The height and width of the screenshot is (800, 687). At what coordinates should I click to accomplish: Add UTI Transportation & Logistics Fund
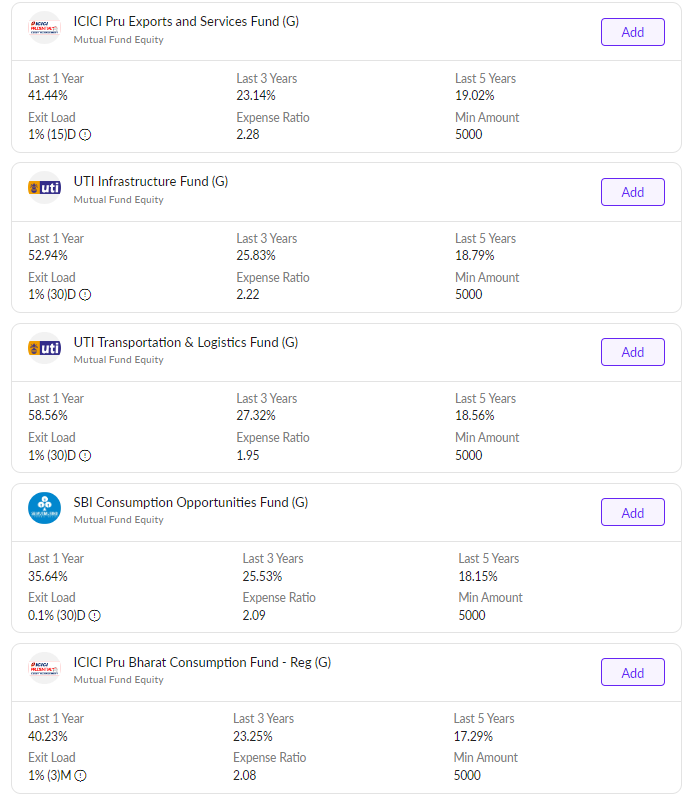point(632,352)
